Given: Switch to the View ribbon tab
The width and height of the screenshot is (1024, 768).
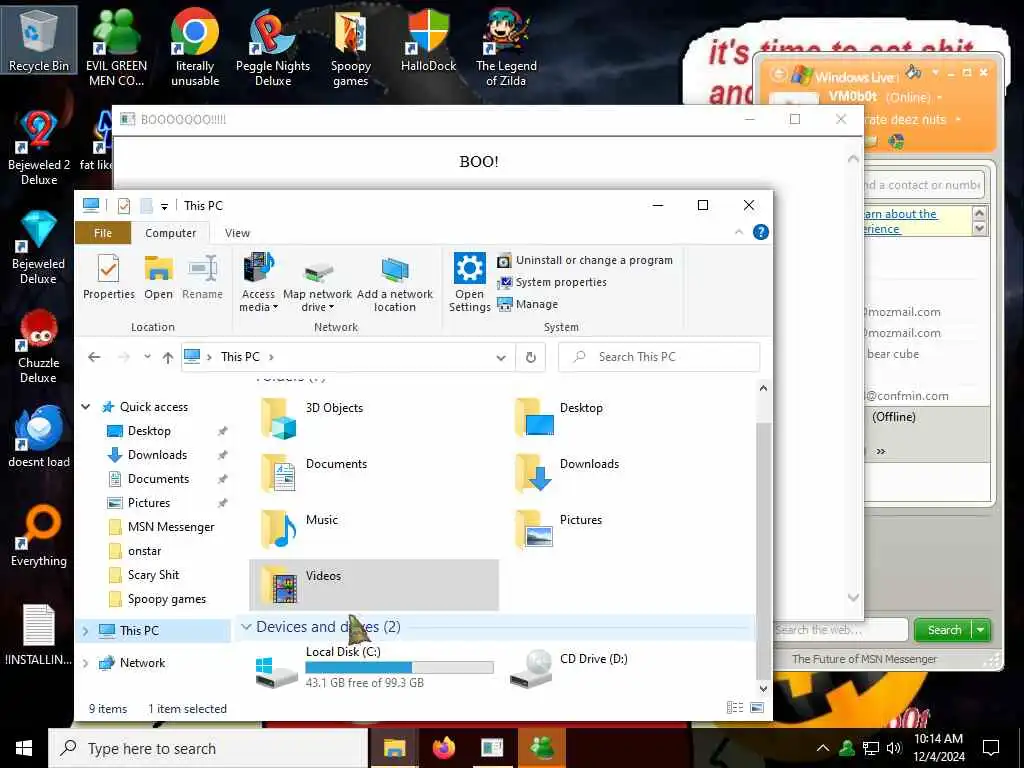Looking at the screenshot, I should 237,233.
